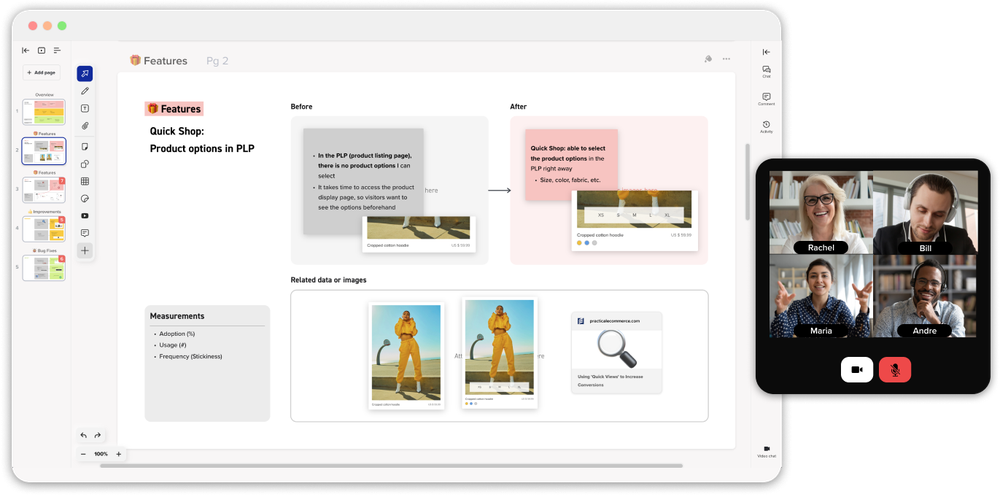The image size is (1000, 495).
Task: Collapse the right sidebar
Action: (767, 52)
